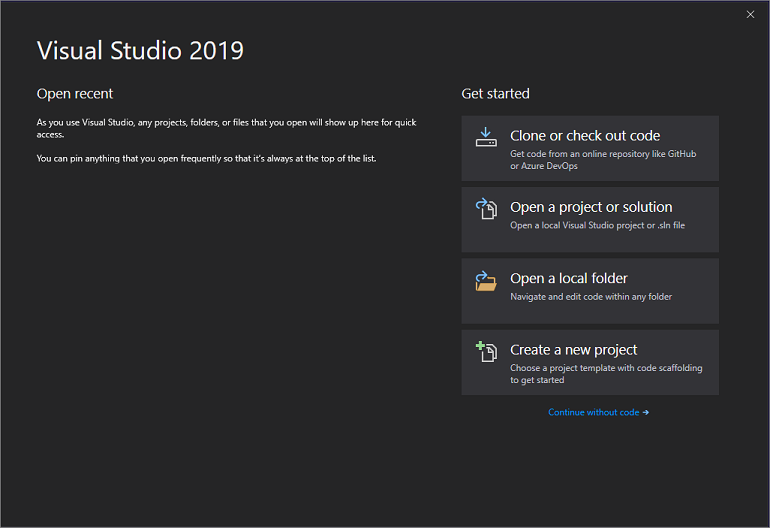Click the open project or solution icon
Image resolution: width=770 pixels, height=528 pixels.
tap(486, 209)
